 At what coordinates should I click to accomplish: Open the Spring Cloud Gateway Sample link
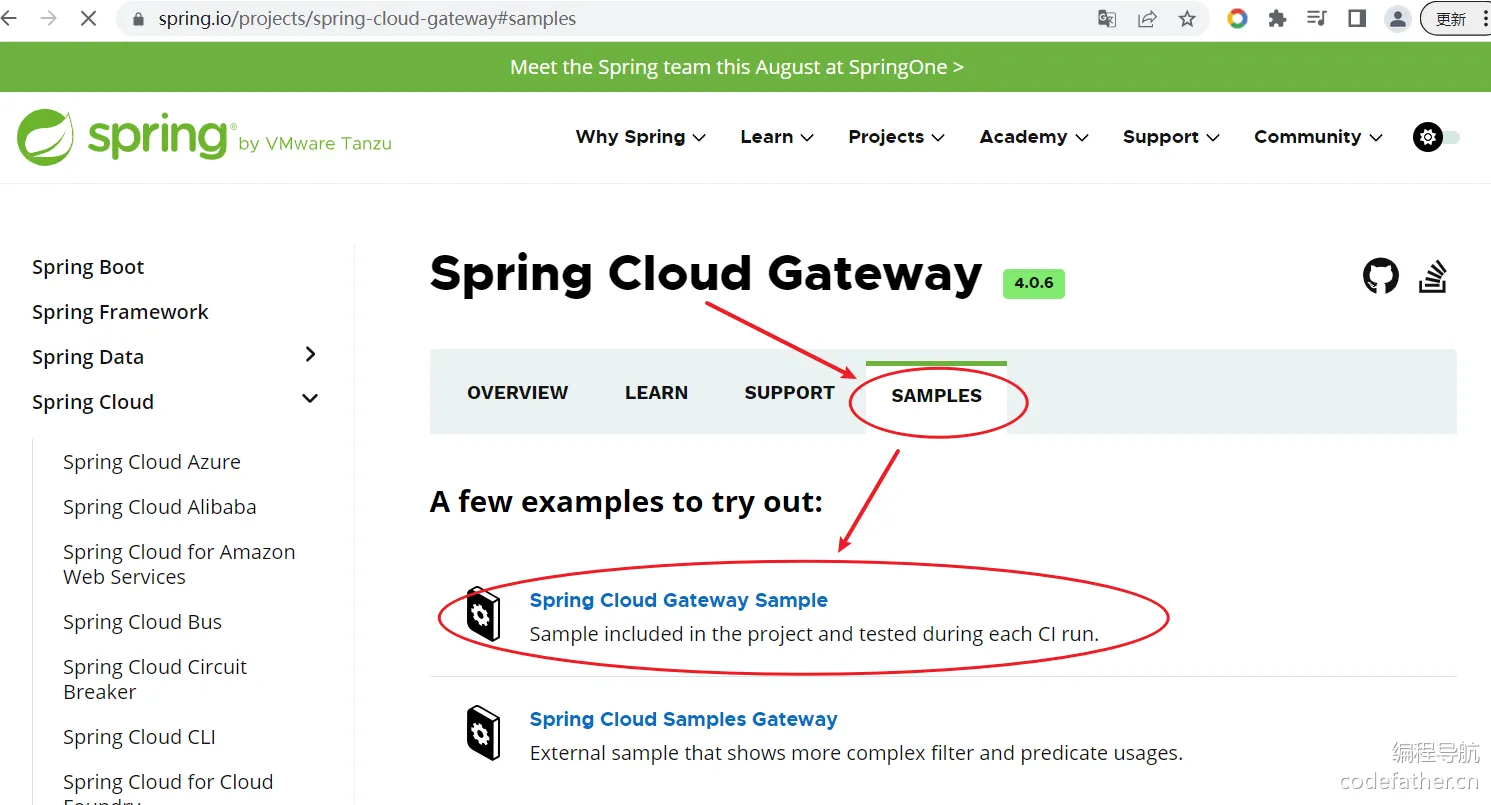coord(678,600)
